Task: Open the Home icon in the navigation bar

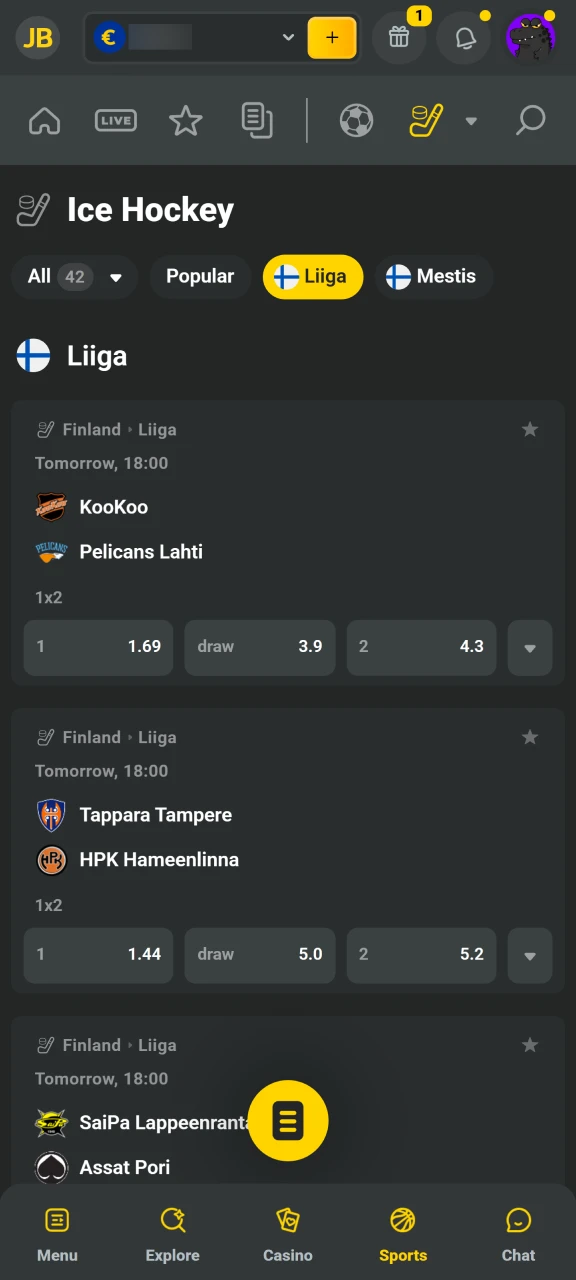Action: click(44, 120)
